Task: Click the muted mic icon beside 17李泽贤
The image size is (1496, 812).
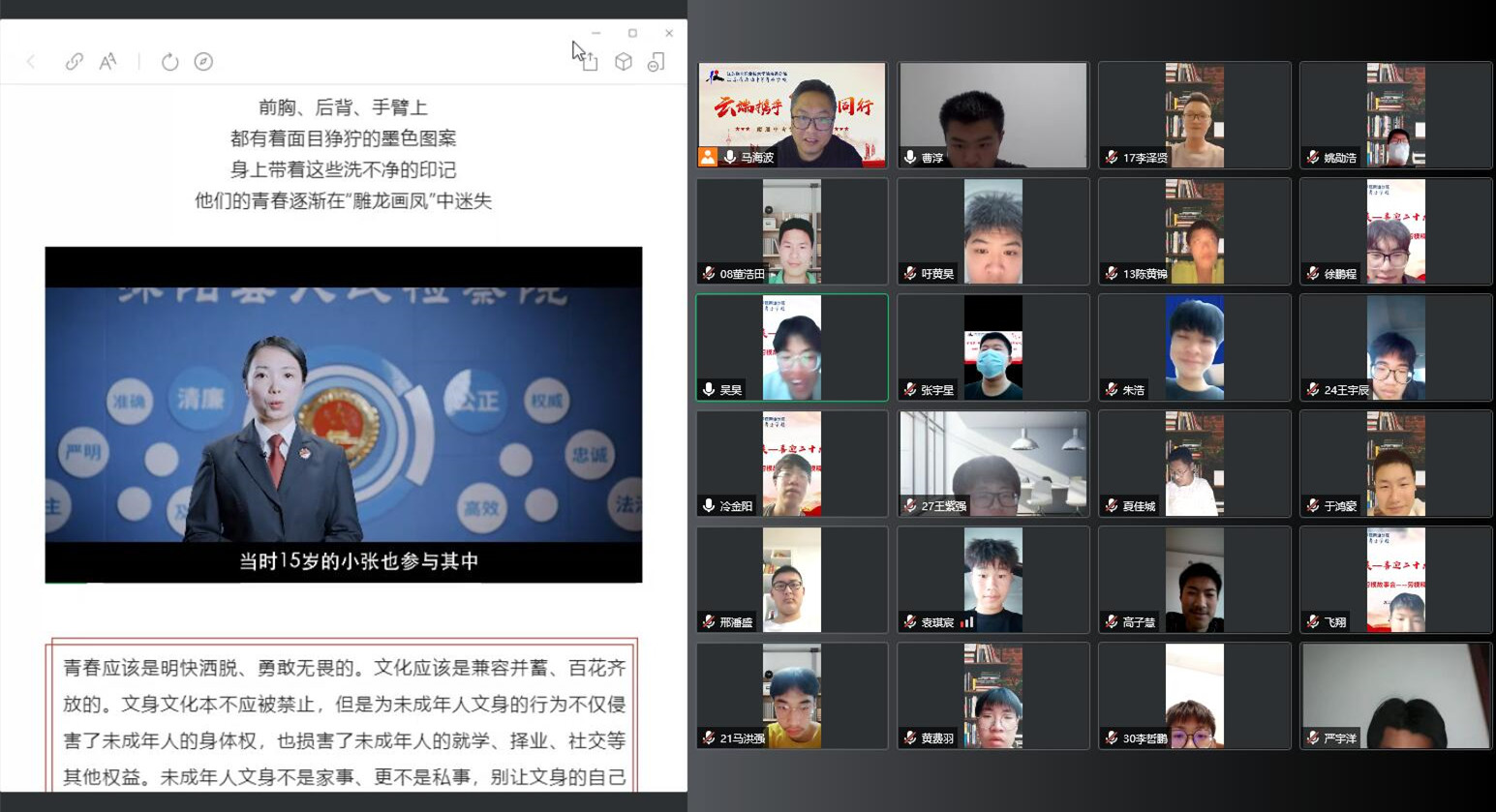Action: point(1112,157)
